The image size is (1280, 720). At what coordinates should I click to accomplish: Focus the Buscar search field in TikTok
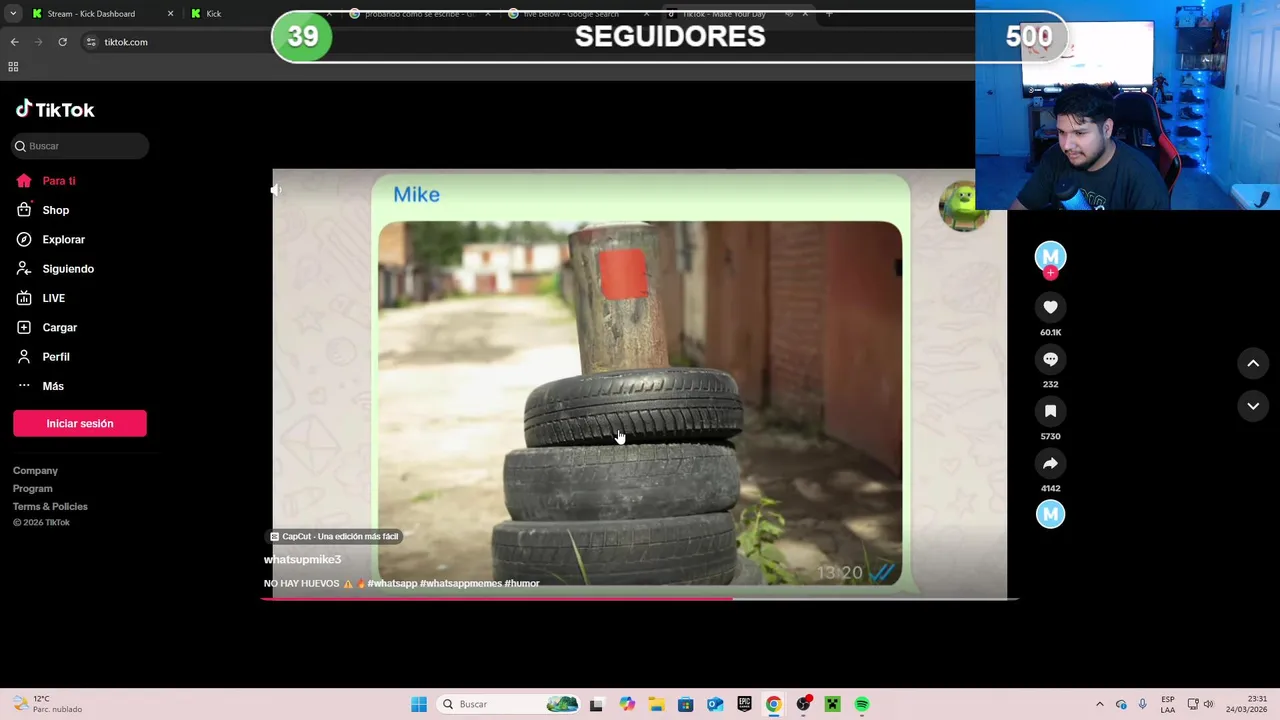80,146
